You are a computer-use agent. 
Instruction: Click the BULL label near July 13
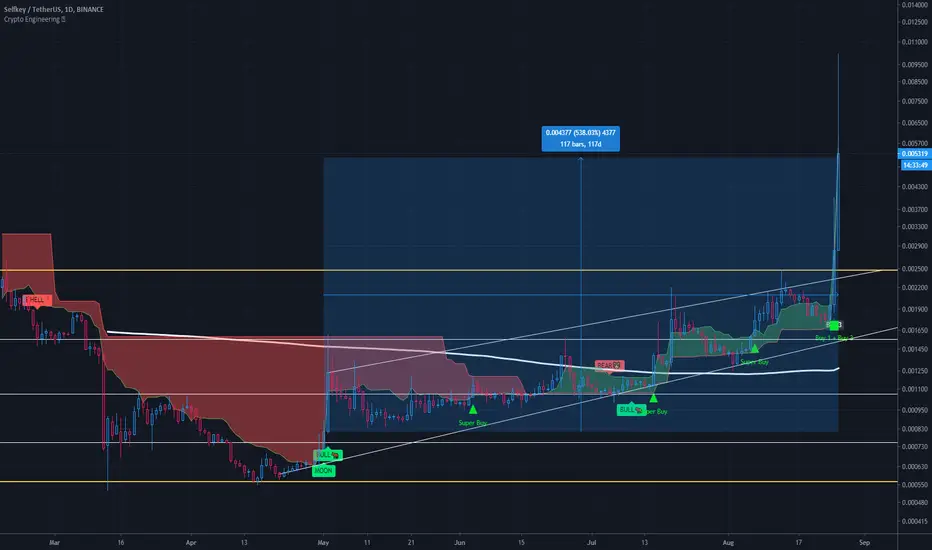click(x=631, y=410)
